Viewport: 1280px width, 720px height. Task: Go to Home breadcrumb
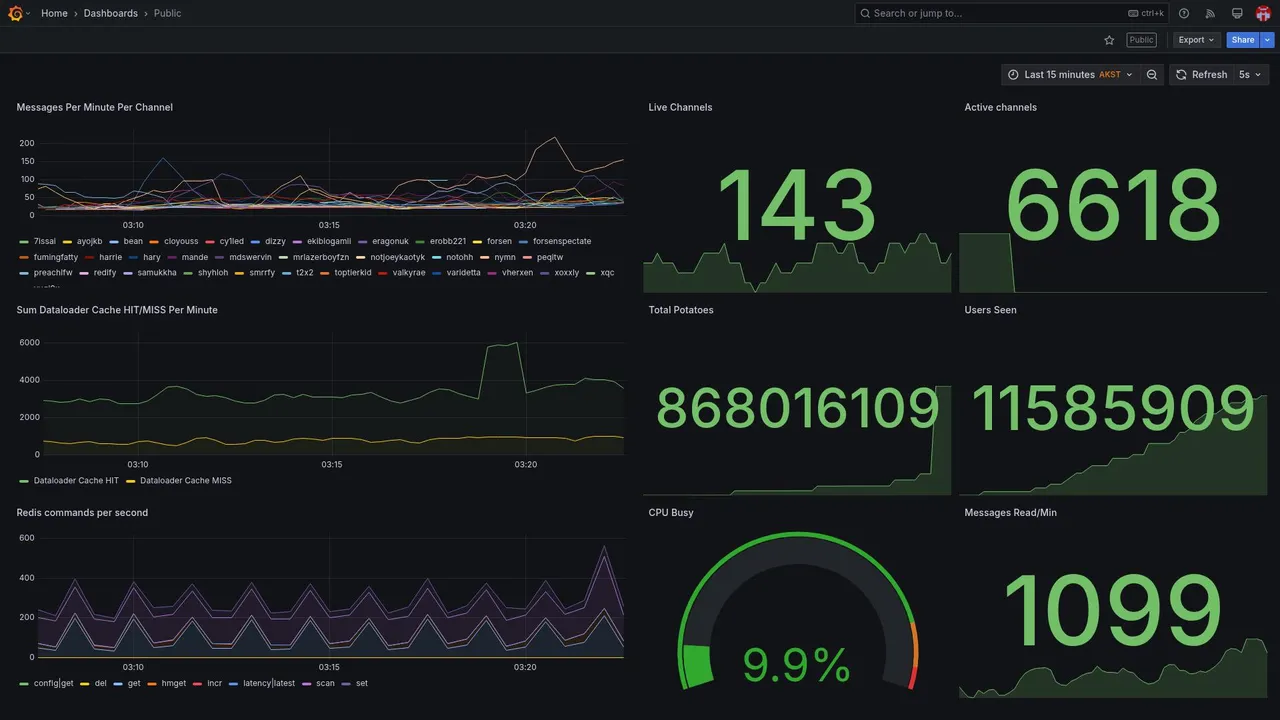pos(54,13)
